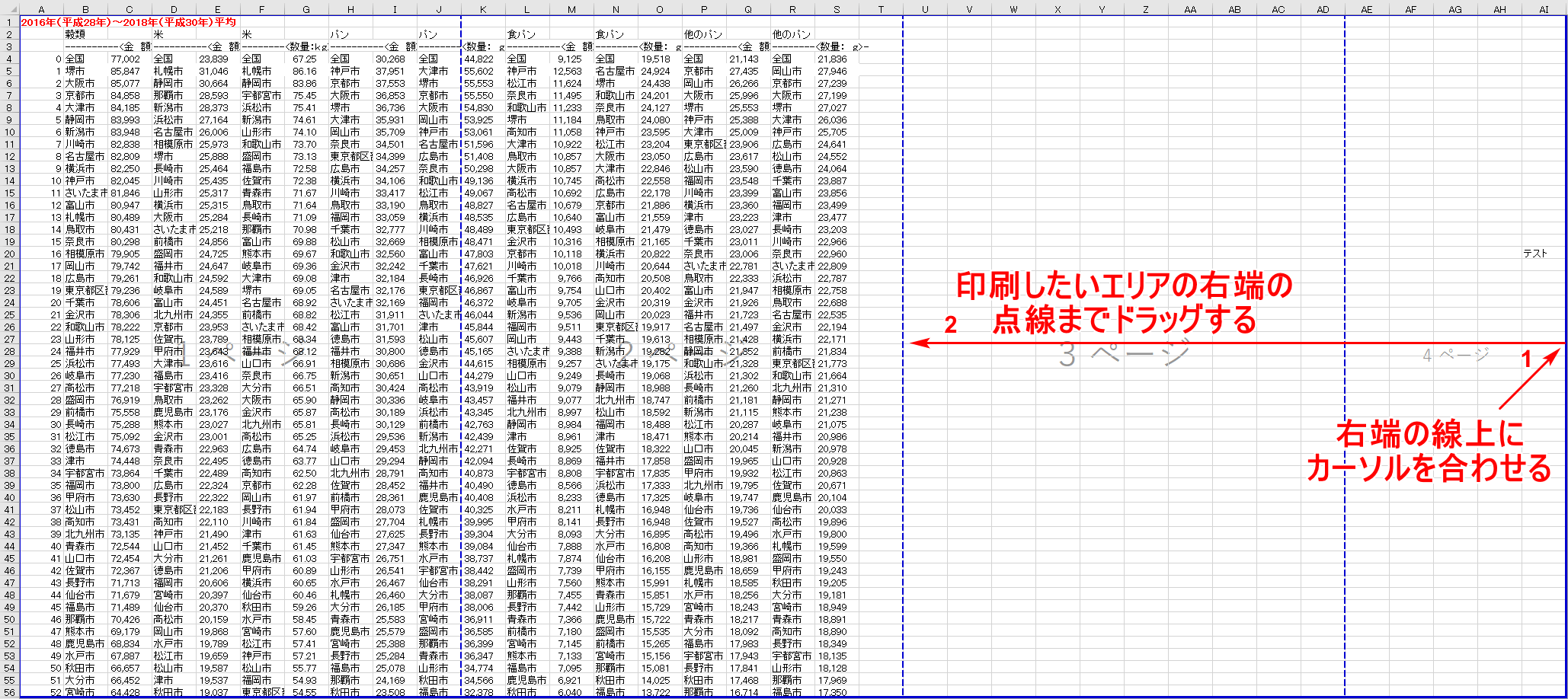Select row 56 via its row header
Viewport: 1568px width, 699px height.
[x=9, y=692]
